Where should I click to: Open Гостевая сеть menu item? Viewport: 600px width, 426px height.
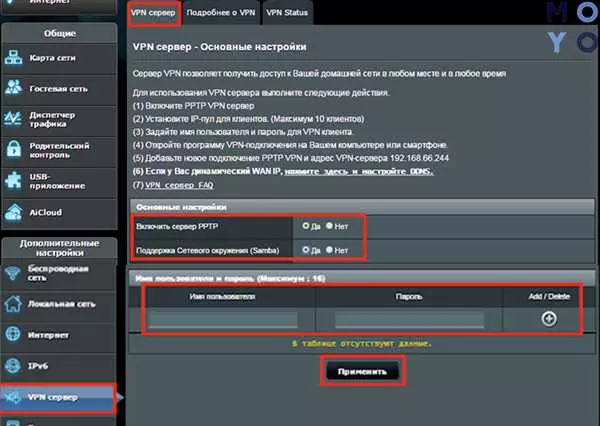(x=59, y=89)
